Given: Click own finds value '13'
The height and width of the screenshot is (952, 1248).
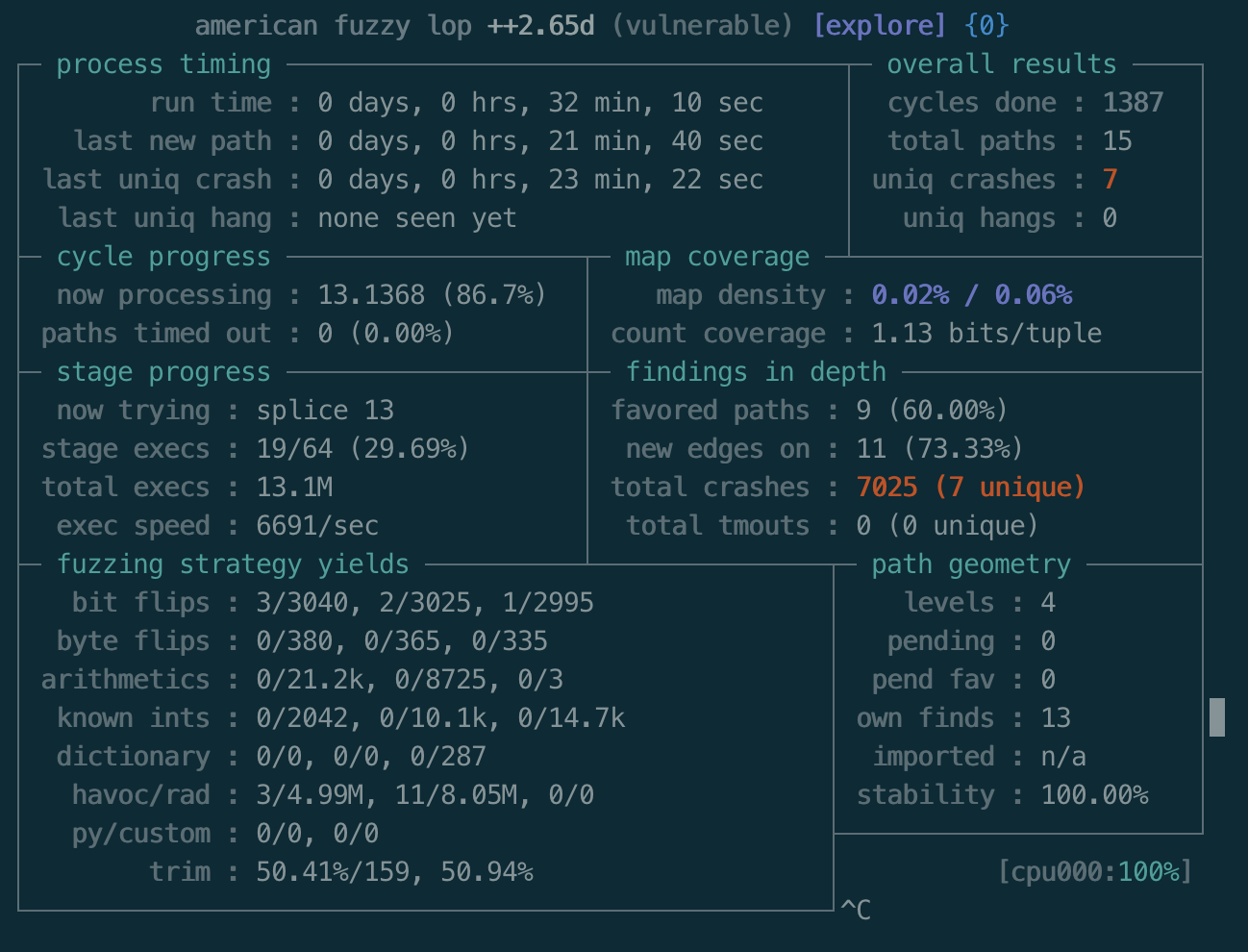Looking at the screenshot, I should pos(1056,718).
